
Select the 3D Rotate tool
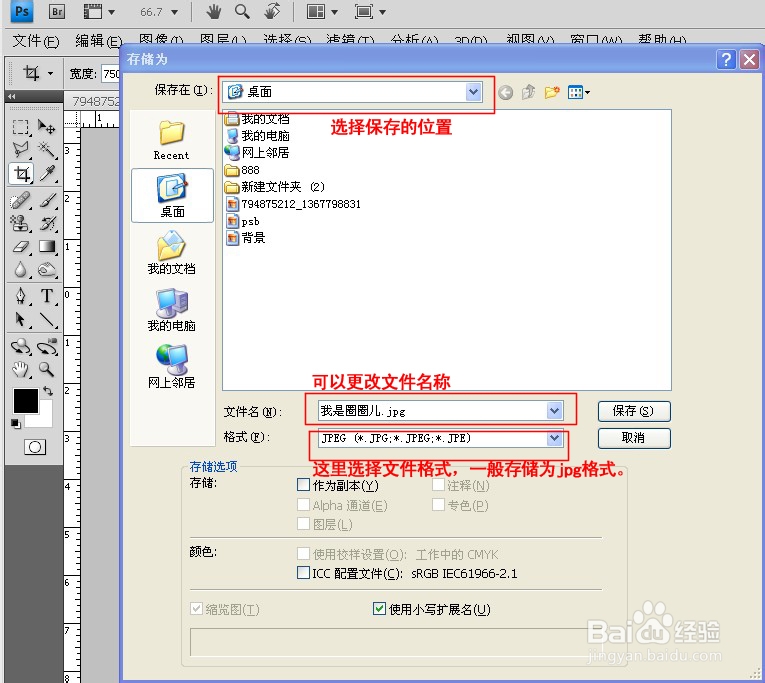(20, 347)
